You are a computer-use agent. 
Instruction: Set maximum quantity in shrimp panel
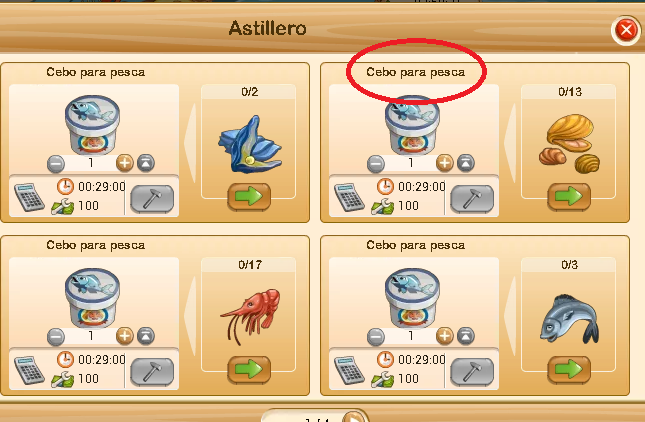tap(146, 336)
